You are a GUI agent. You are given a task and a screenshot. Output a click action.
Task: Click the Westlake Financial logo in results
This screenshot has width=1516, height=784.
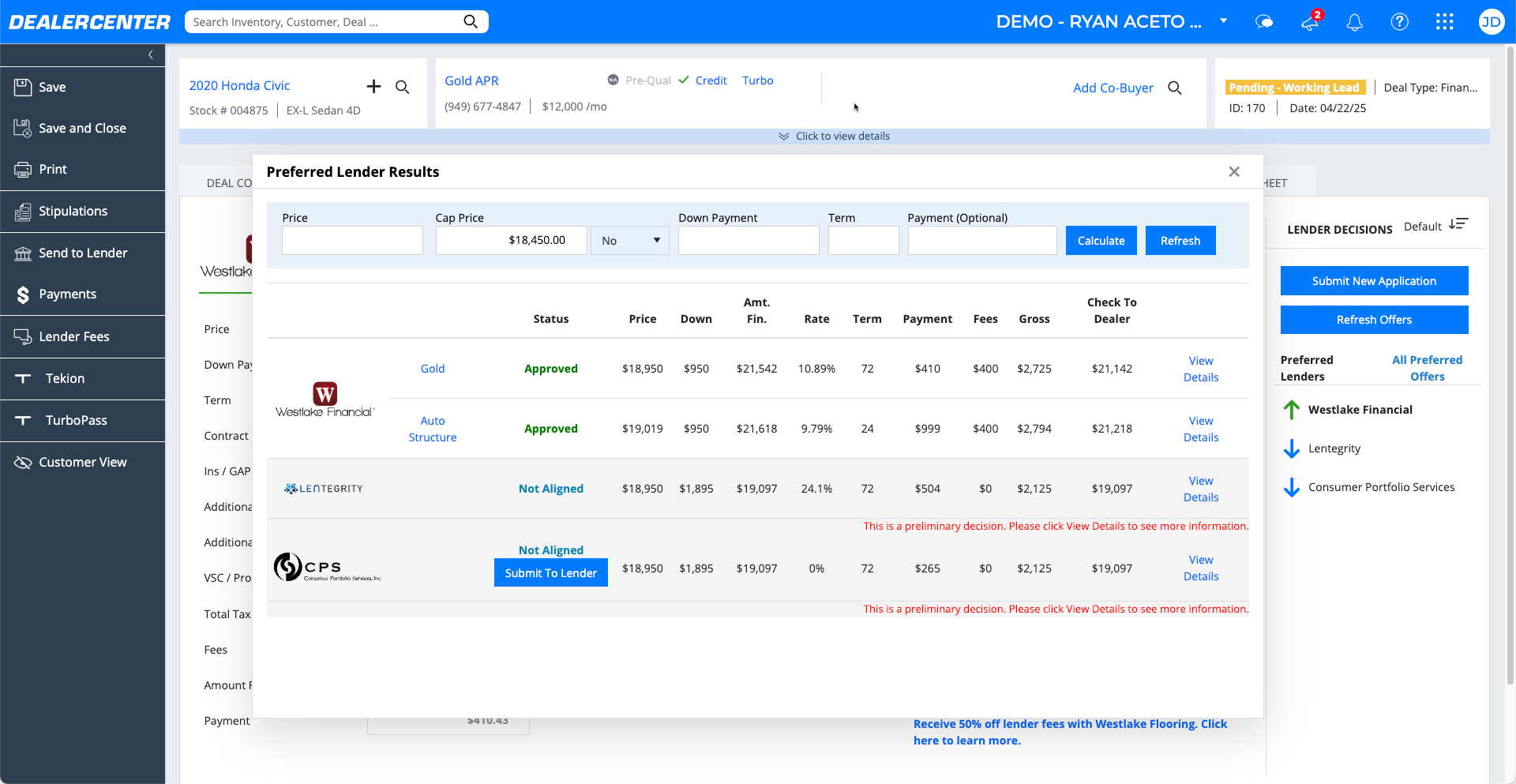325,399
